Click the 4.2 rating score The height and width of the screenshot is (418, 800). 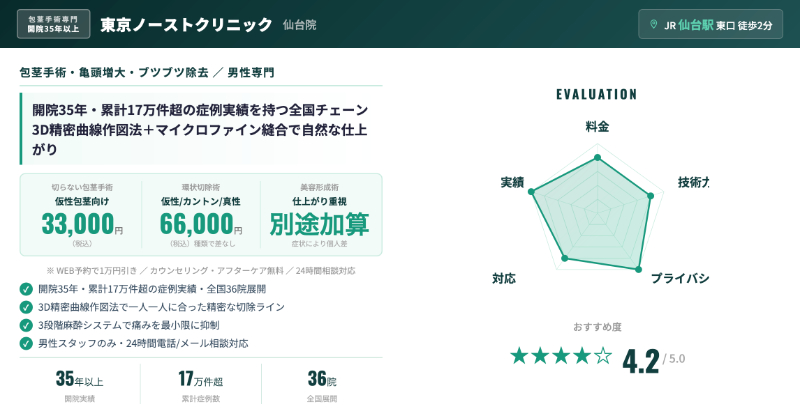tap(640, 359)
